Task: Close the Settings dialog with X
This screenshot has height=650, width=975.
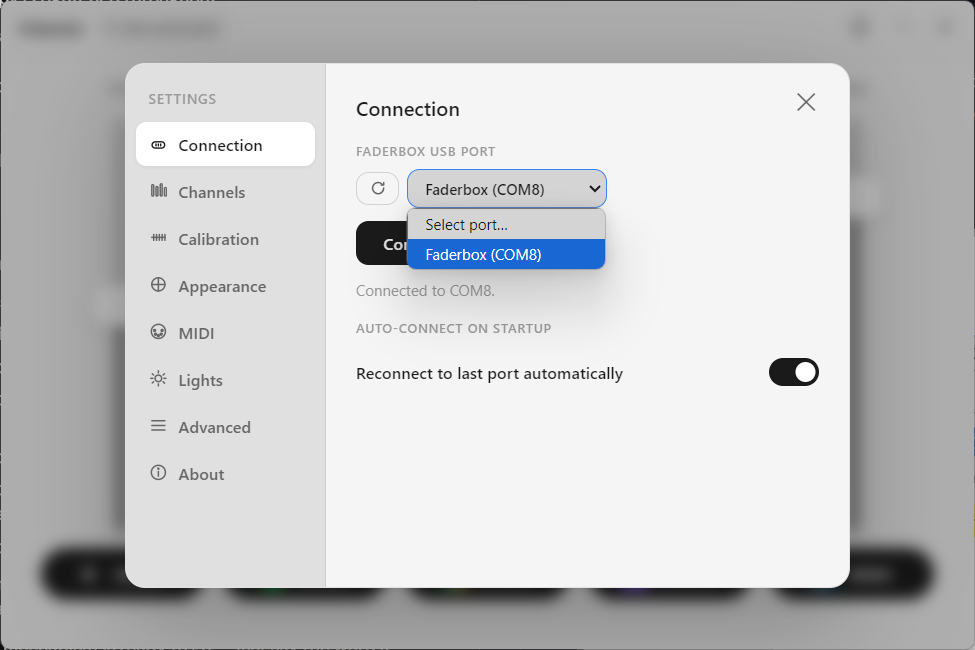Action: [x=806, y=102]
